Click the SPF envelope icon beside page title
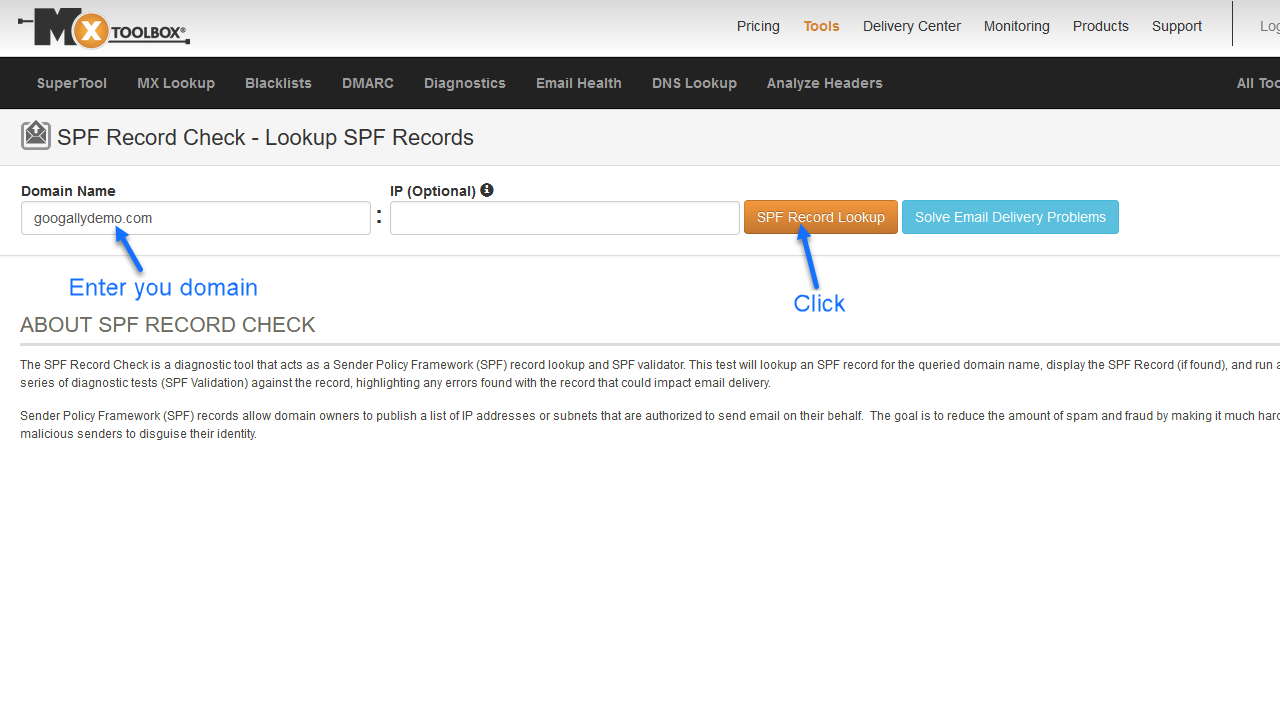Screen dimensions: 1280x720 point(36,135)
